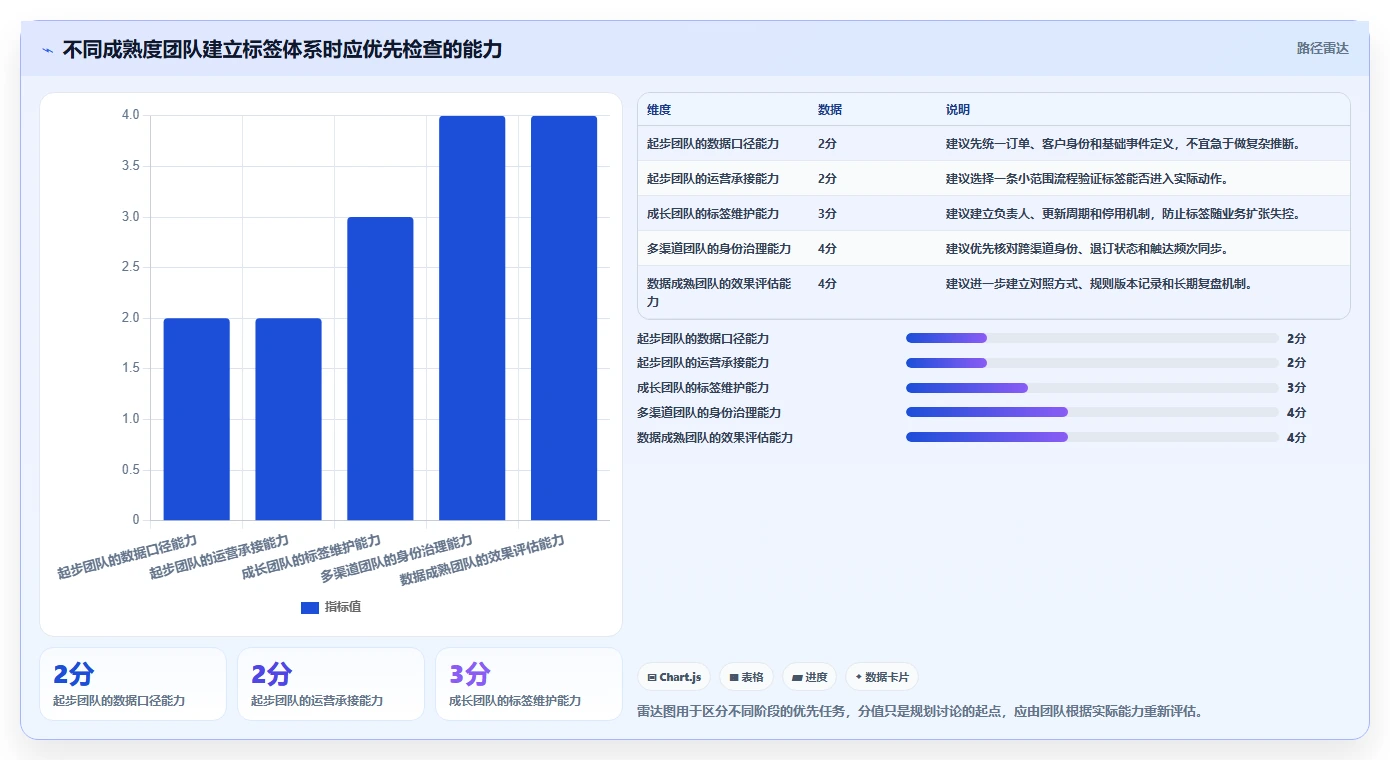Image resolution: width=1390 pixels, height=760 pixels.
Task: Click the 3分 value beside 成长团队 progress bar
Action: pos(1296,388)
